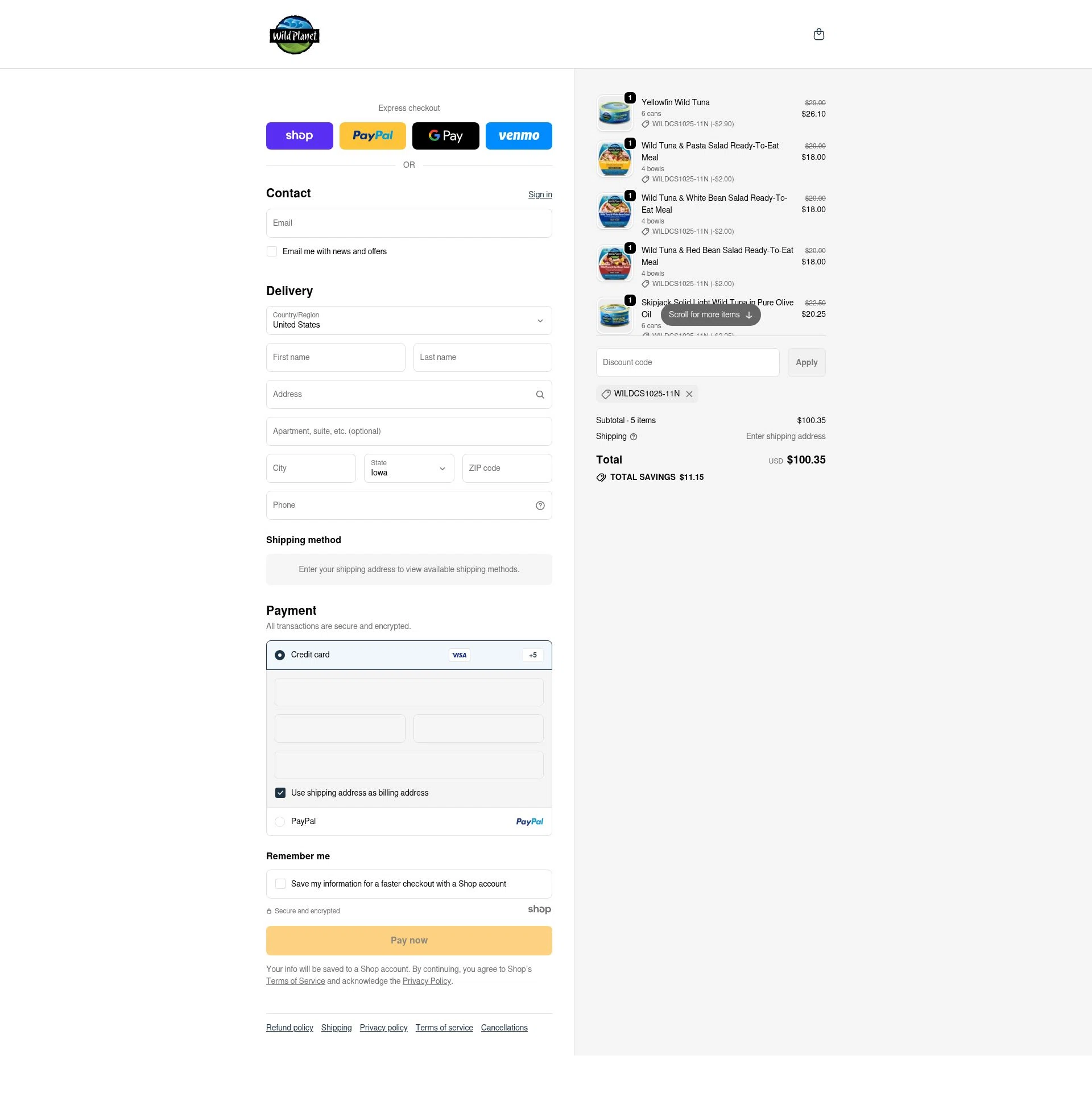Pay using Venmo
The height and width of the screenshot is (1101, 1092).
tap(518, 135)
